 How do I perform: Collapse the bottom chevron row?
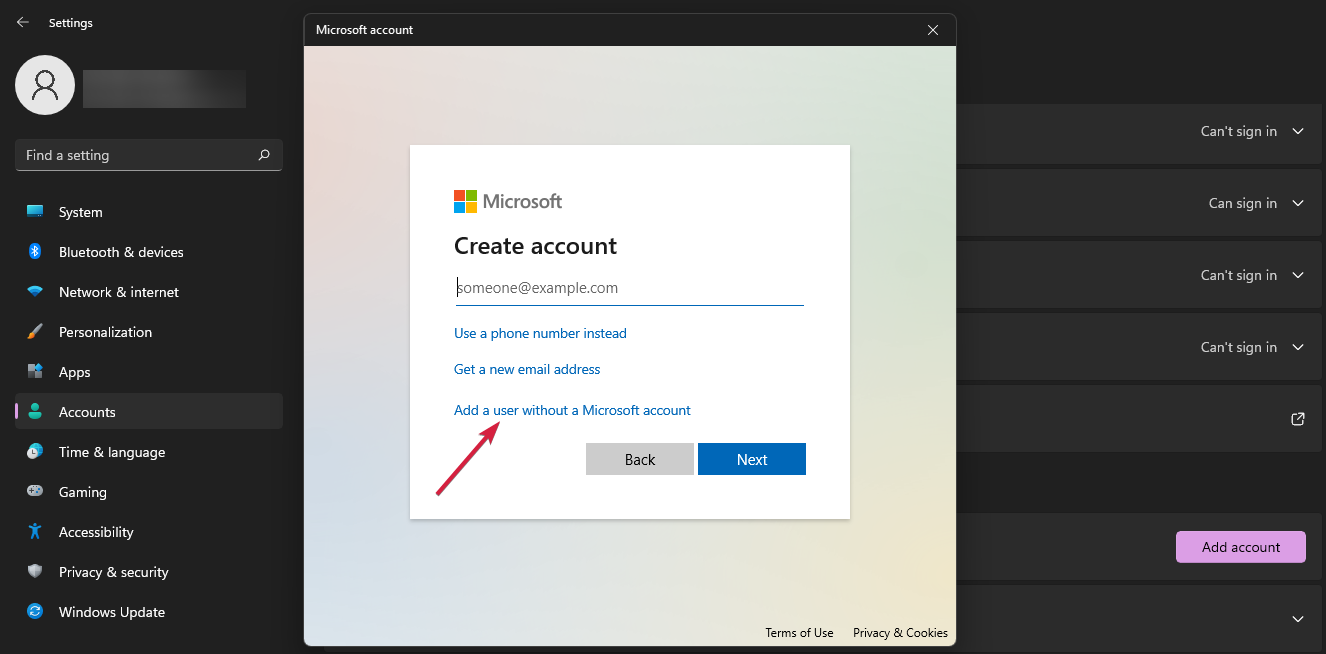pos(1297,618)
